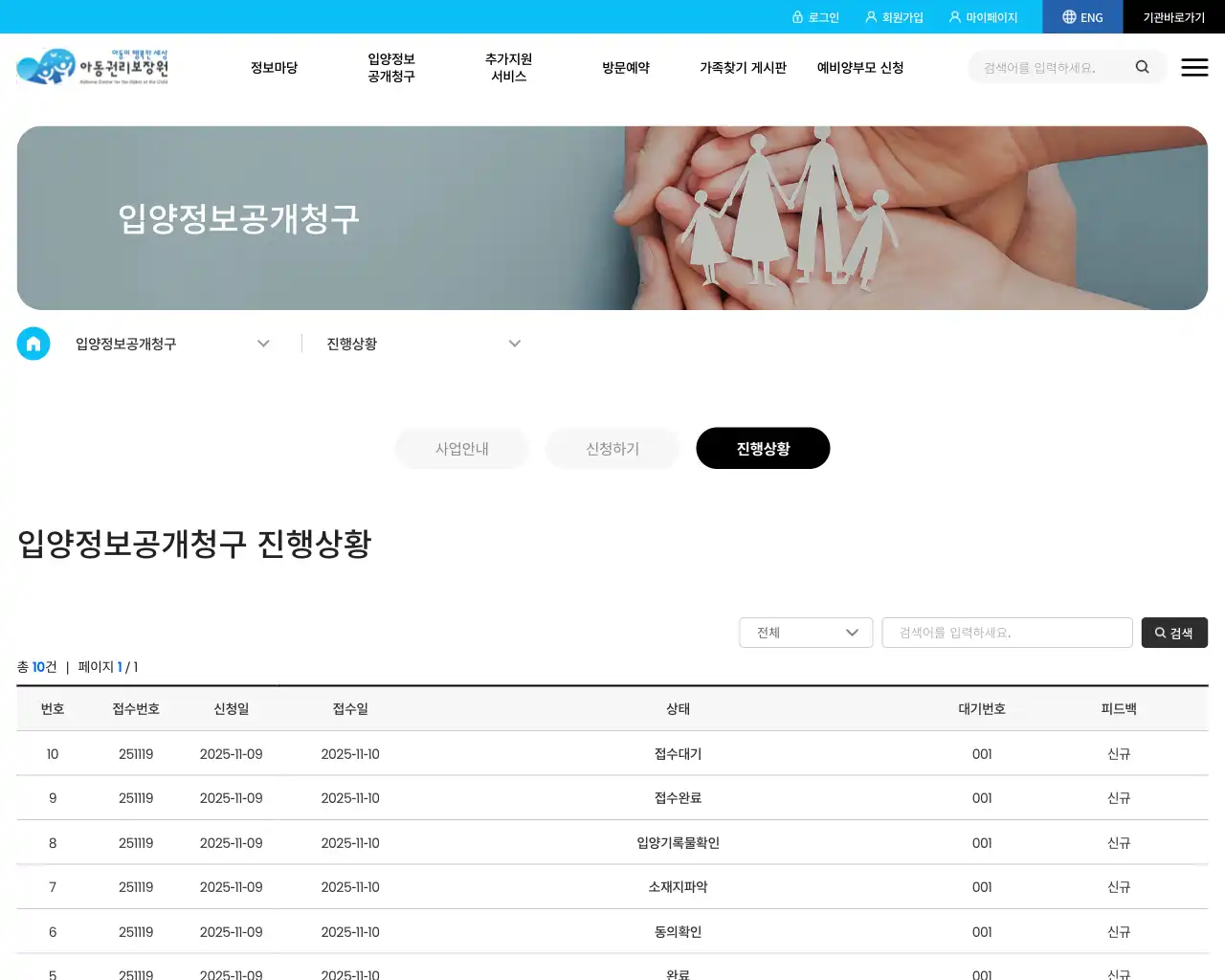Expand the 입양정보공개청구 breadcrumb dropdown
1225x980 pixels.
click(x=263, y=343)
